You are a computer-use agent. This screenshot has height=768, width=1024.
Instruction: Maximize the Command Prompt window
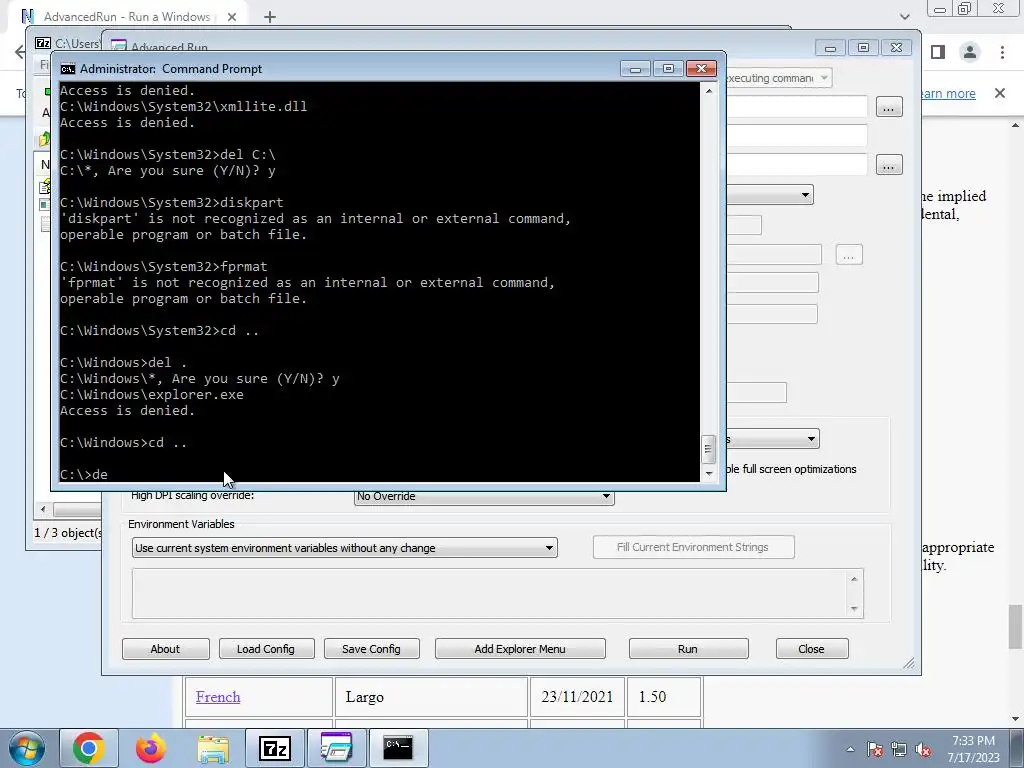[668, 69]
